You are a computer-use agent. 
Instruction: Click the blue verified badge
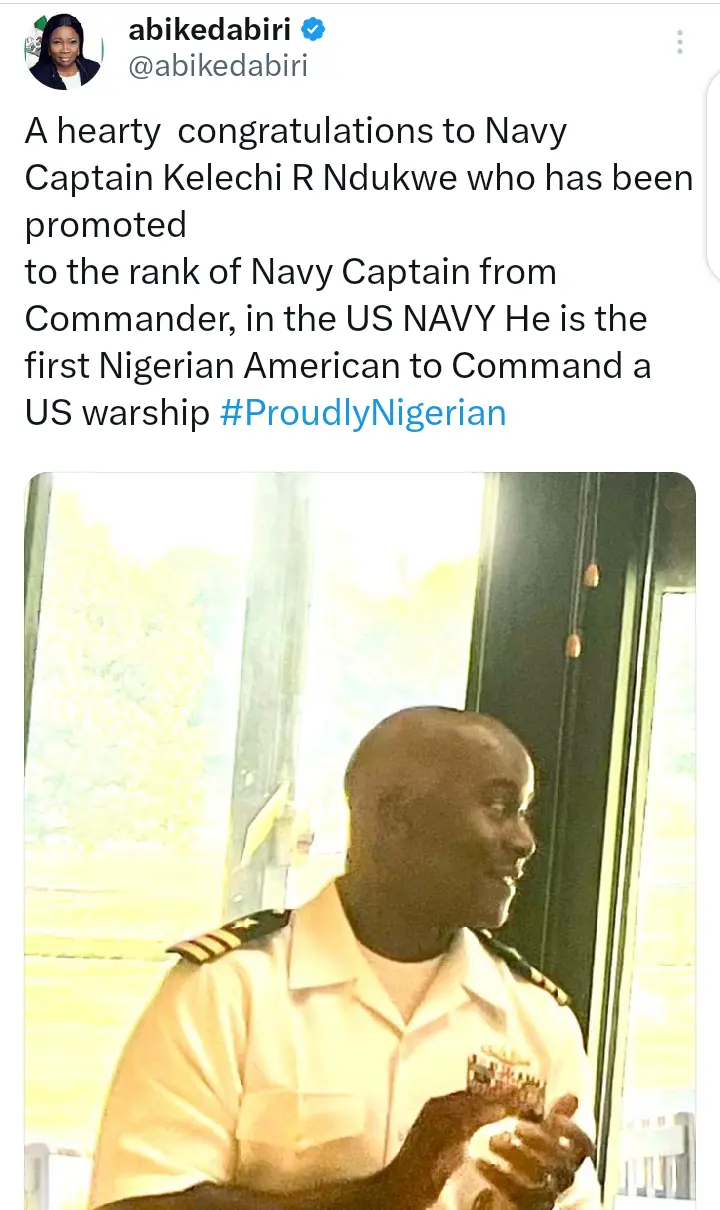click(x=314, y=31)
